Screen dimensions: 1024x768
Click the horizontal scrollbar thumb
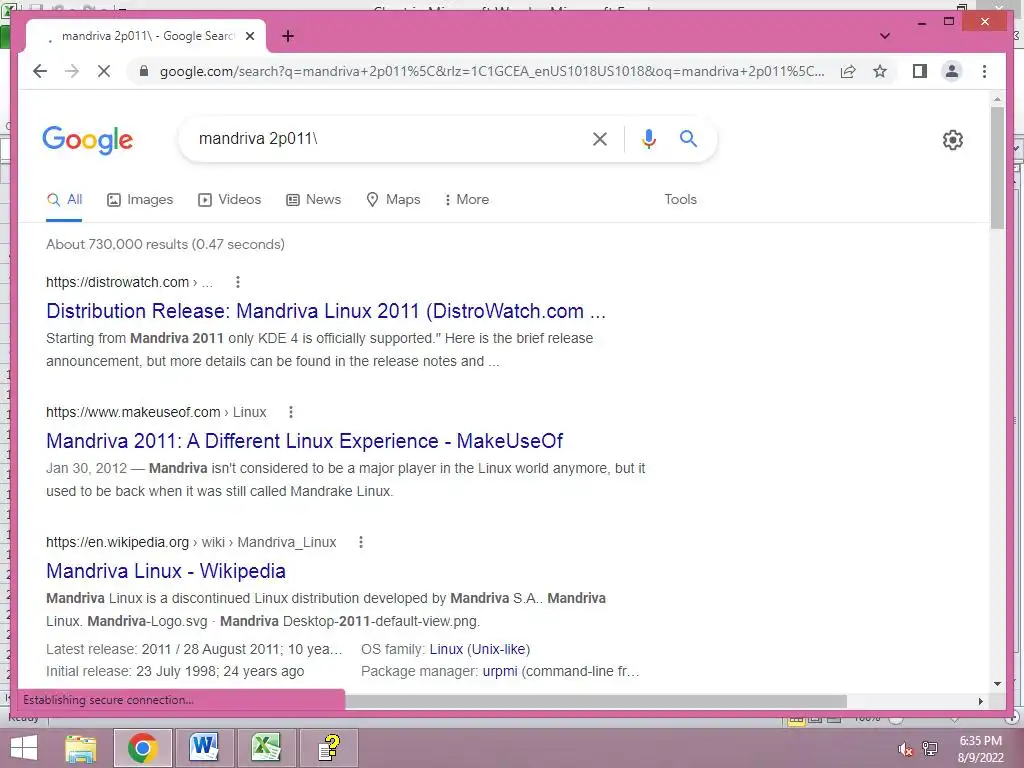(x=596, y=701)
